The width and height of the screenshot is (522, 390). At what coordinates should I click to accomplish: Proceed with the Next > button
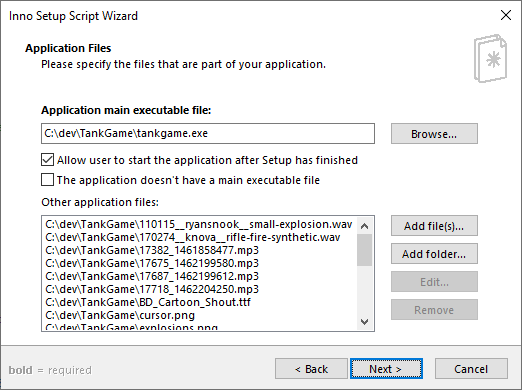coord(386,369)
